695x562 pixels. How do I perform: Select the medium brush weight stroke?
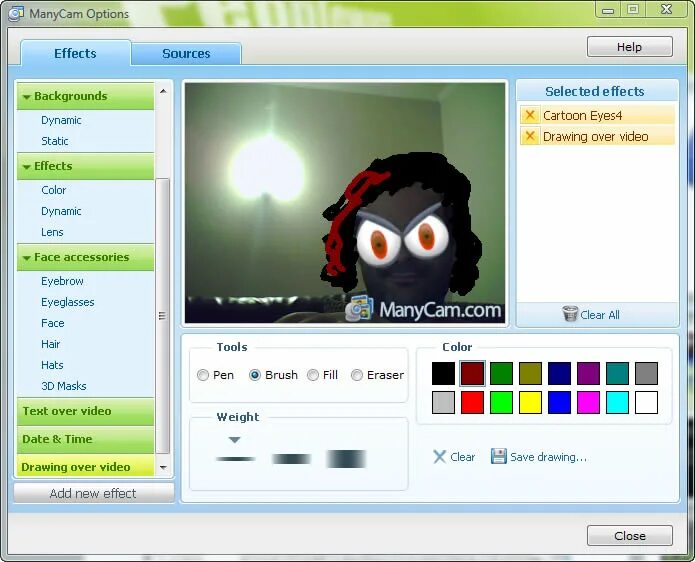click(291, 459)
